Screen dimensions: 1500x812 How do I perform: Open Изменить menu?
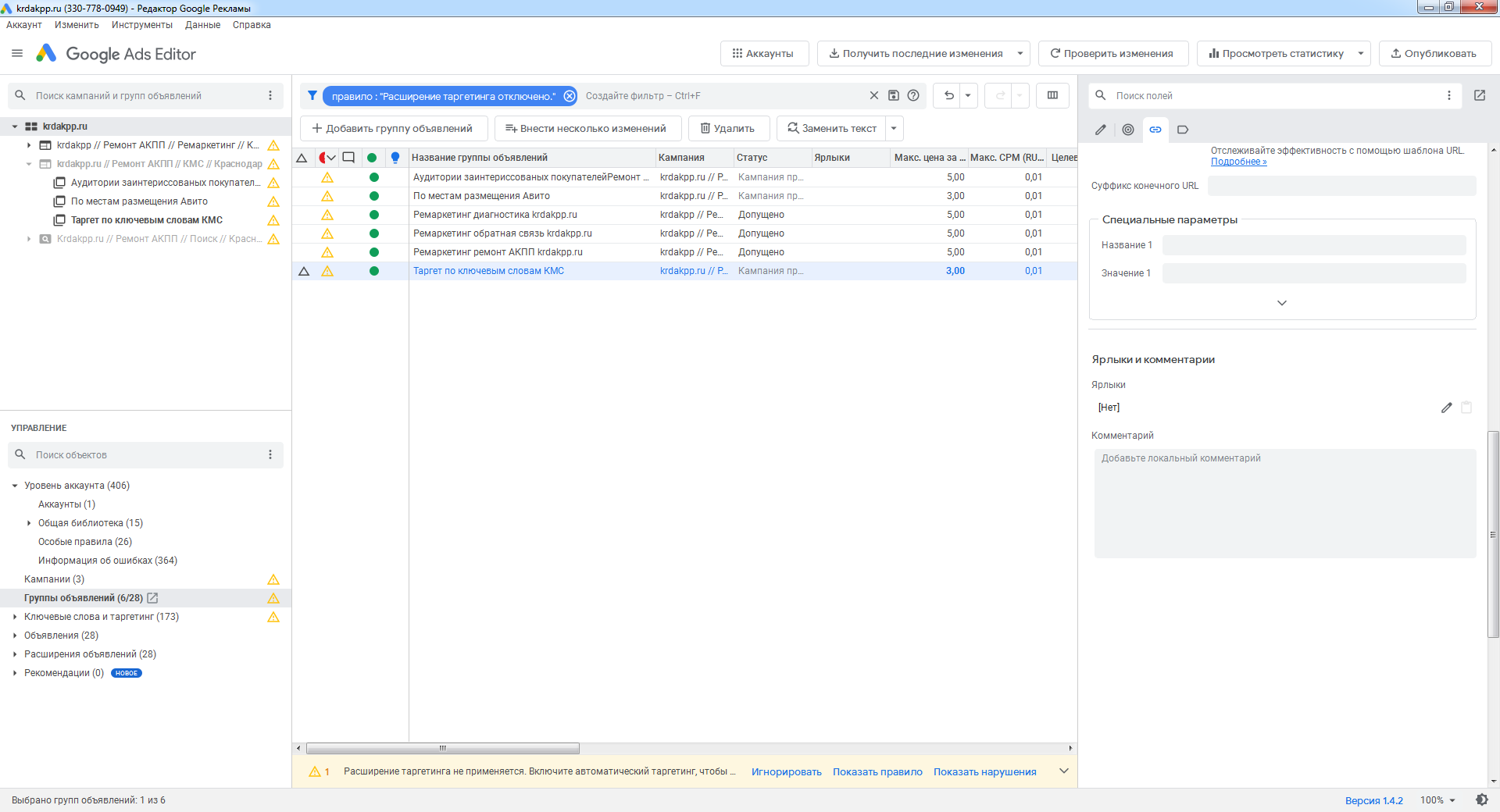point(77,25)
